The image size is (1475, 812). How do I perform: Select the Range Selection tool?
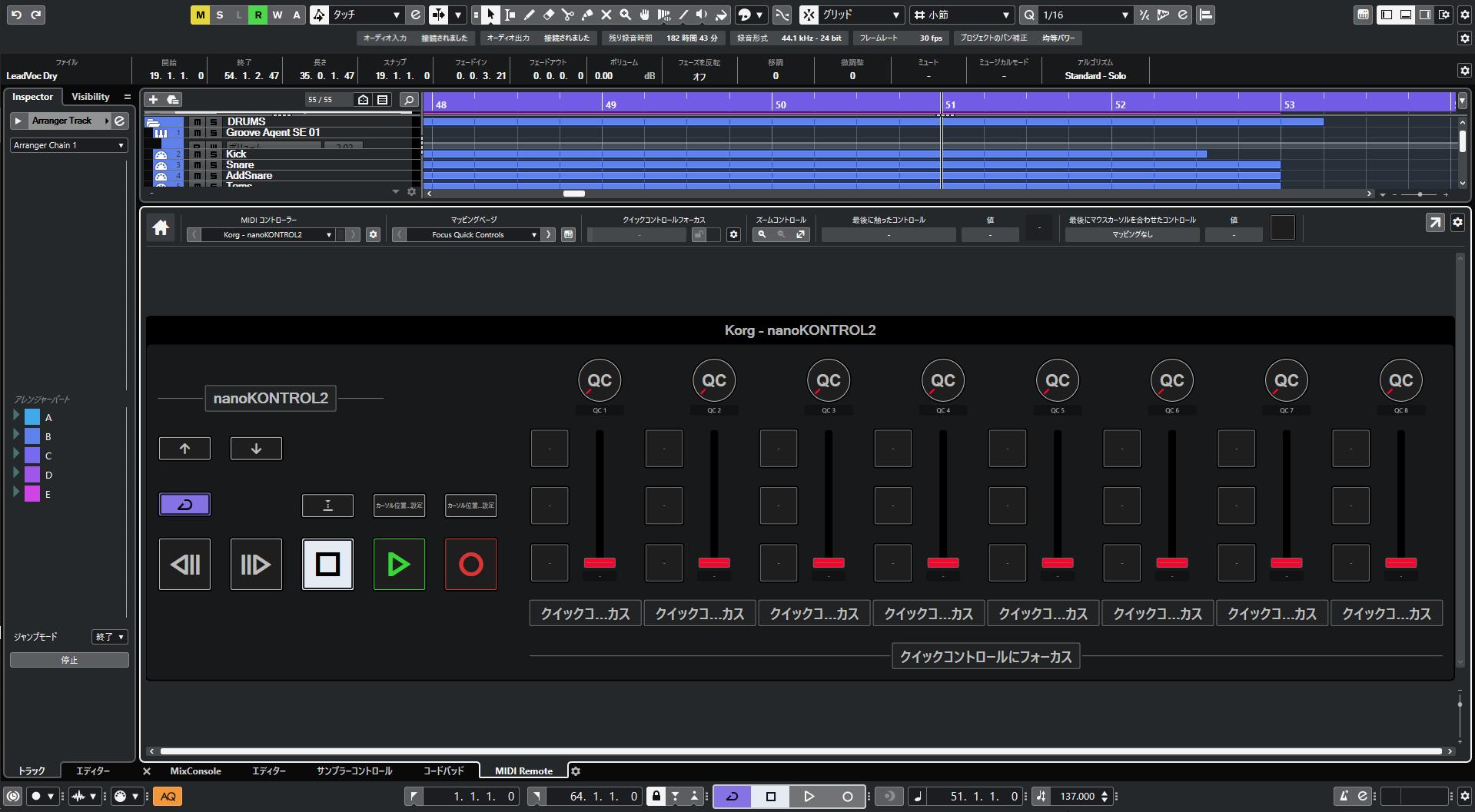click(510, 15)
